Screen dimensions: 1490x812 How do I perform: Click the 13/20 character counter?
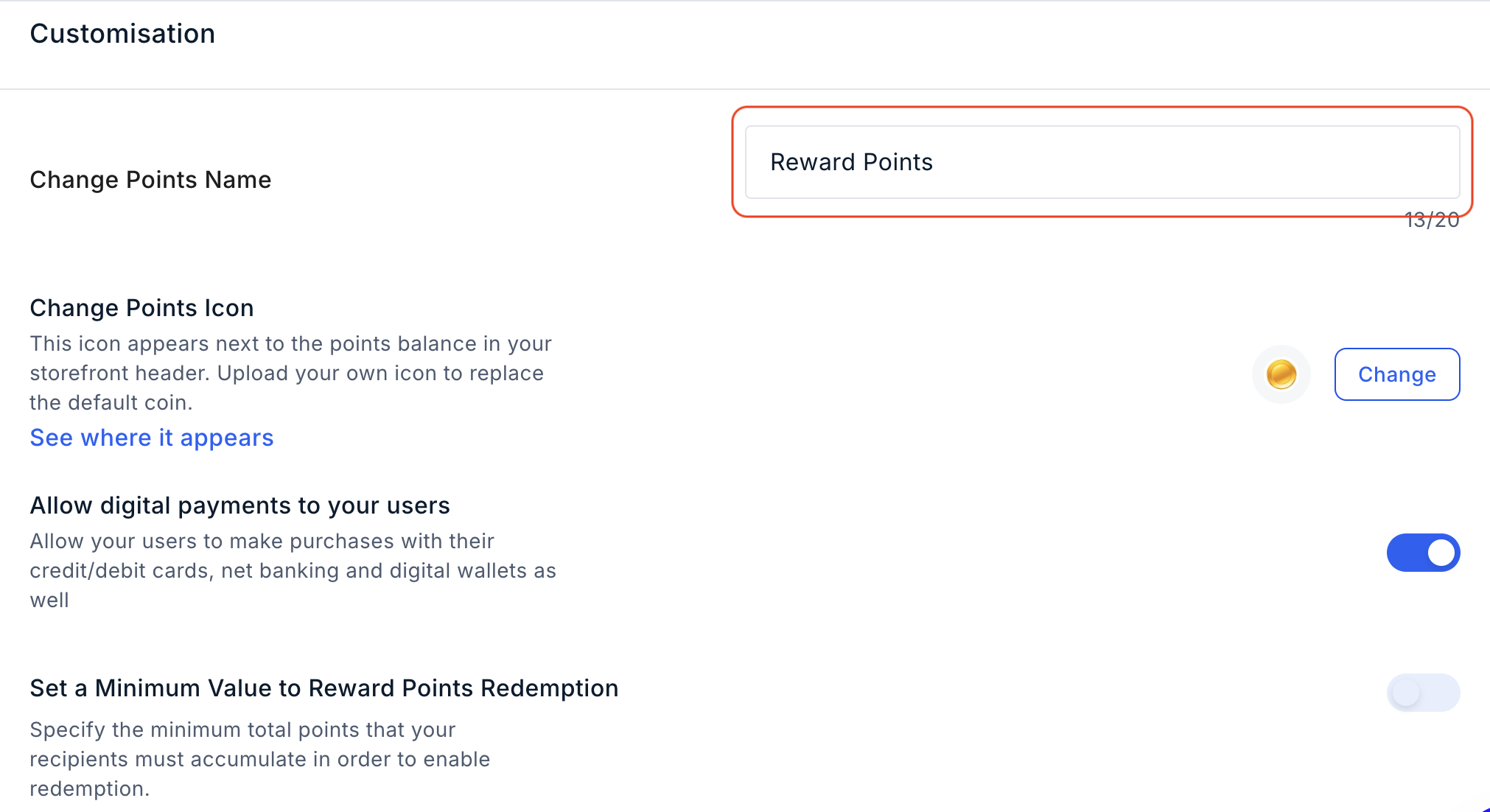(1432, 220)
